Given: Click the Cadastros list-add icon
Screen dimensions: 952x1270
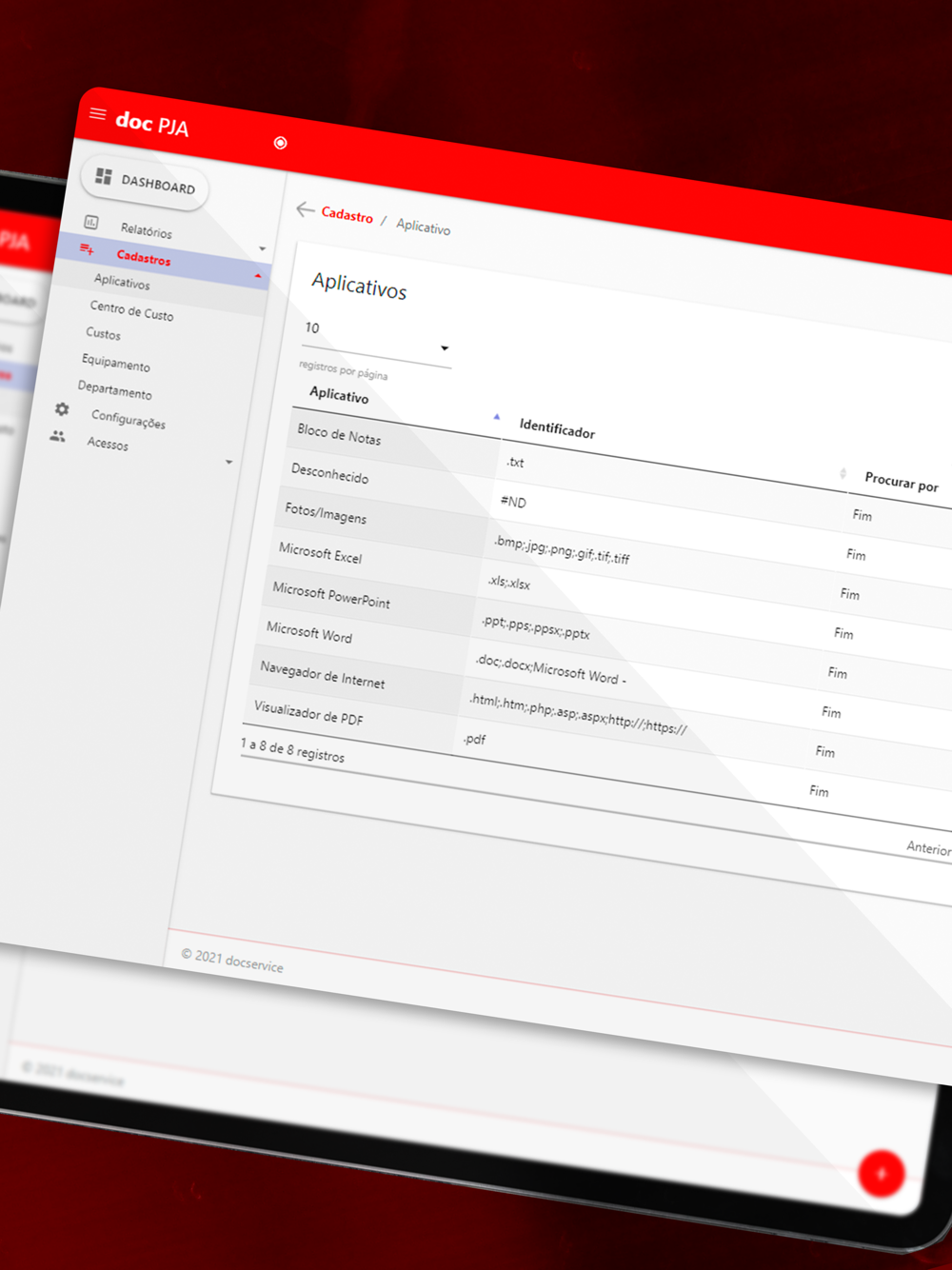Looking at the screenshot, I should pyautogui.click(x=87, y=249).
